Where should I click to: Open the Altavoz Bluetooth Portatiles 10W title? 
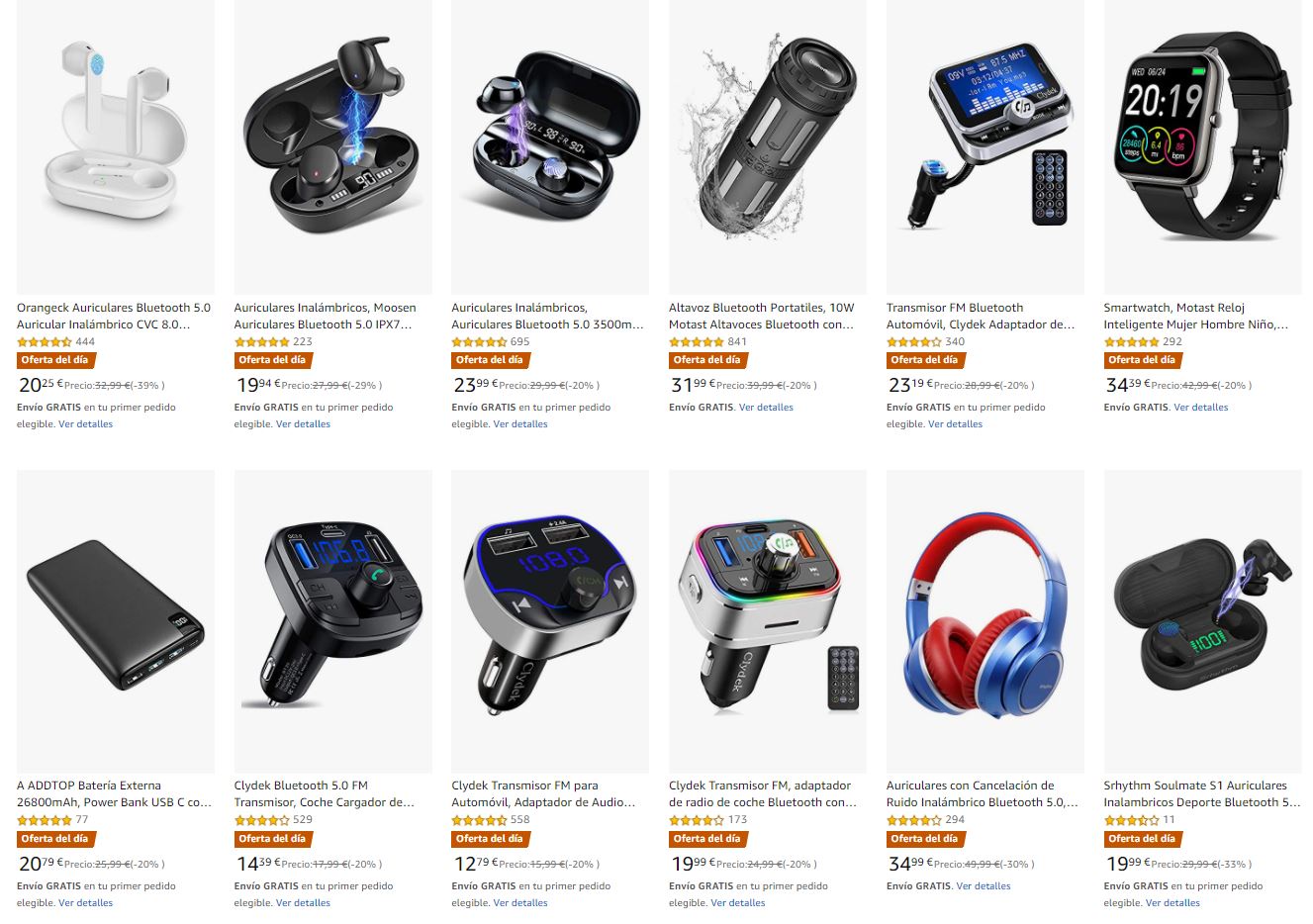[x=762, y=316]
